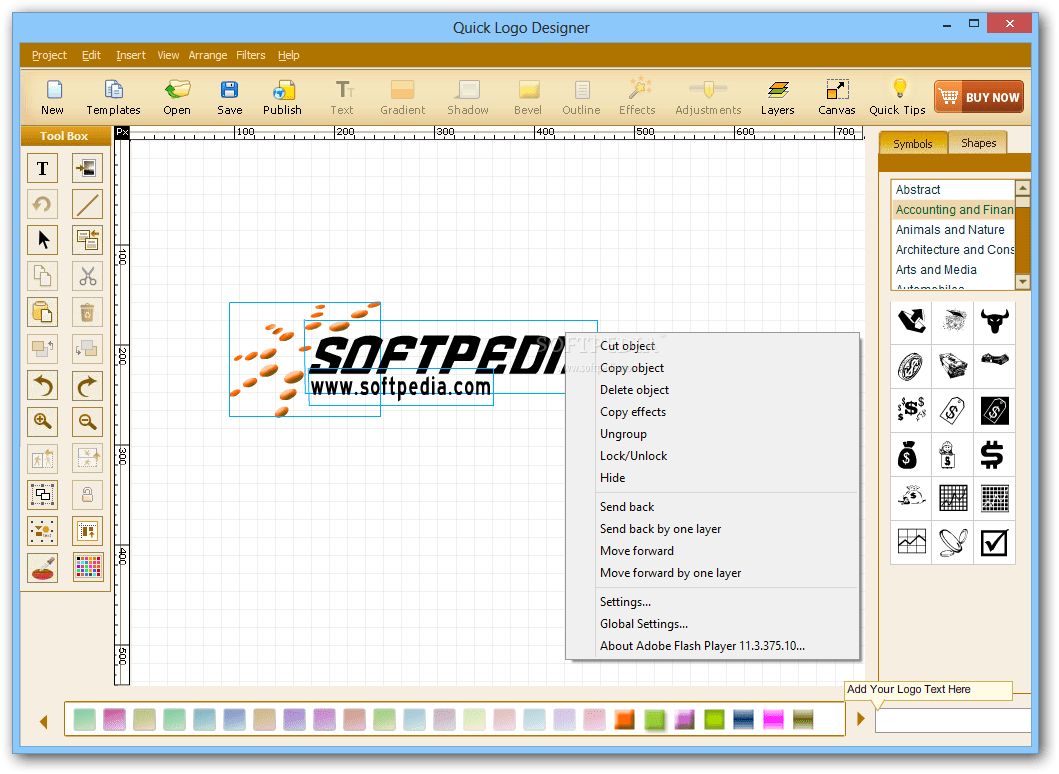1059x774 pixels.
Task: Select Arts and Media category
Action: click(953, 269)
